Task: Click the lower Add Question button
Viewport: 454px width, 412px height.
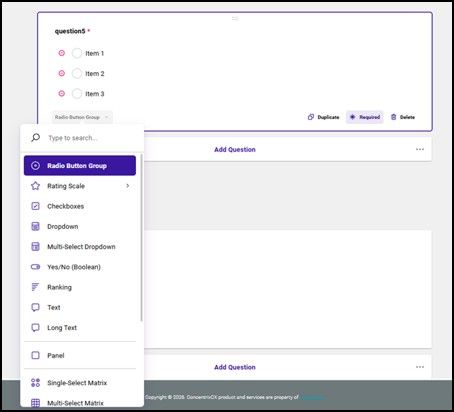Action: tap(235, 367)
